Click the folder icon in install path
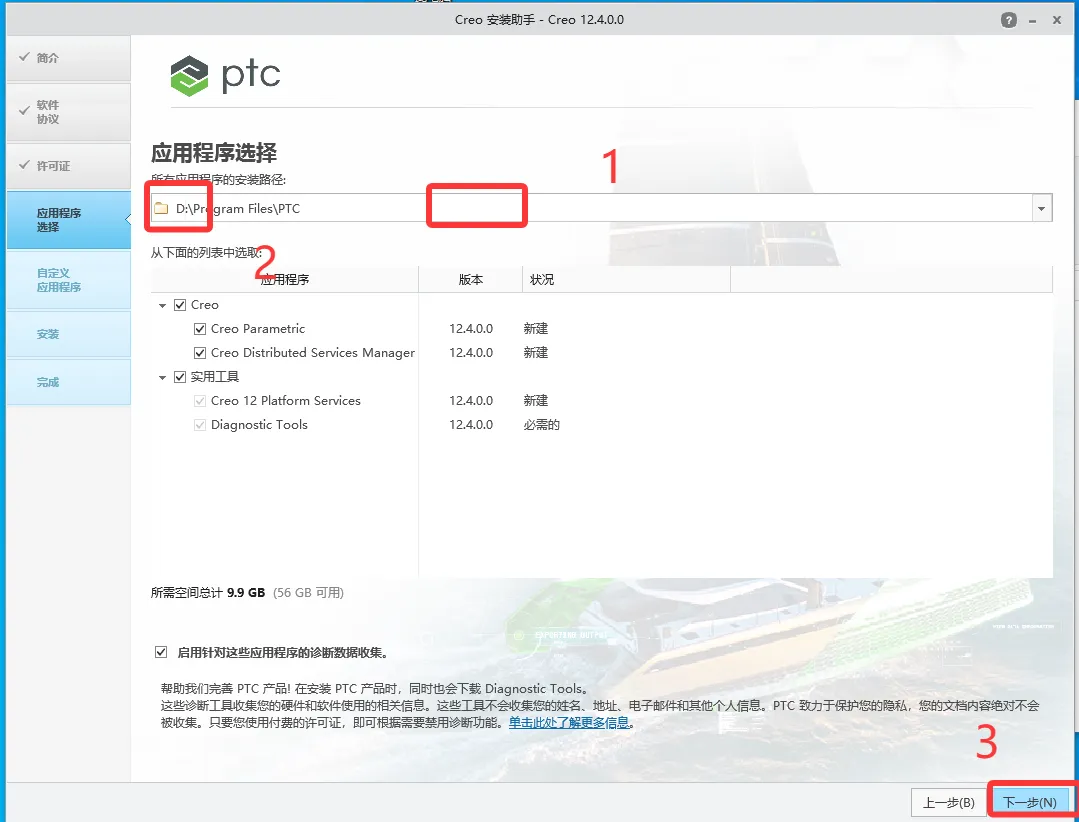The height and width of the screenshot is (822, 1079). point(161,208)
